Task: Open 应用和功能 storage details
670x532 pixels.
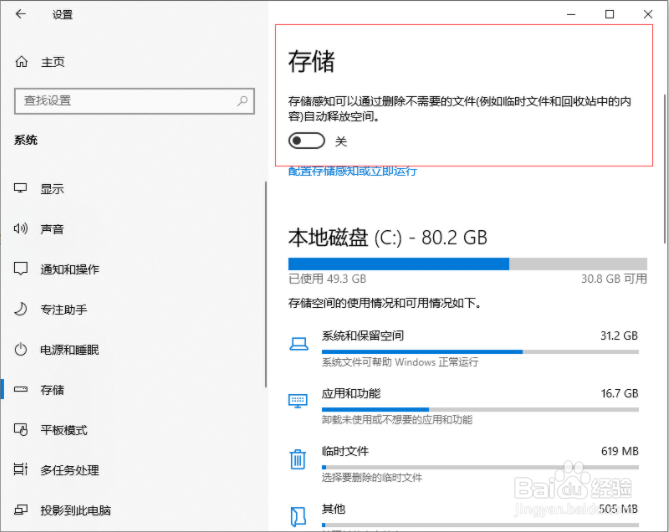Action: click(x=464, y=406)
